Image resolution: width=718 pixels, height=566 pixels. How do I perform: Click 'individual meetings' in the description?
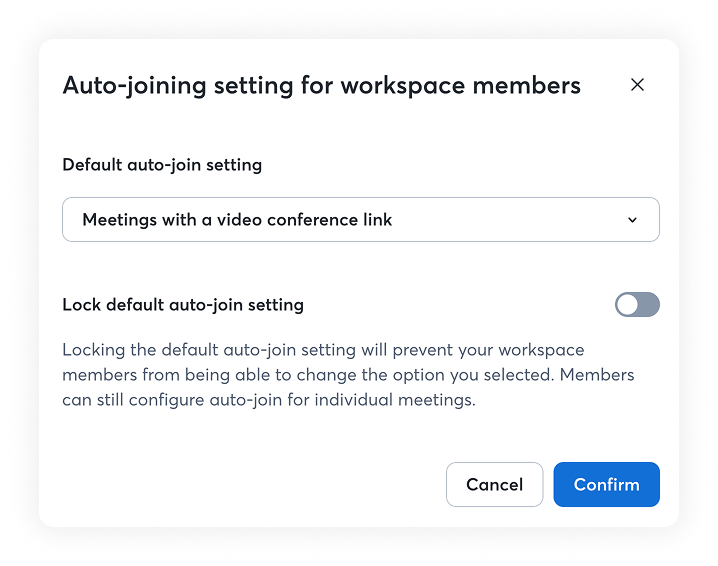[x=394, y=400]
